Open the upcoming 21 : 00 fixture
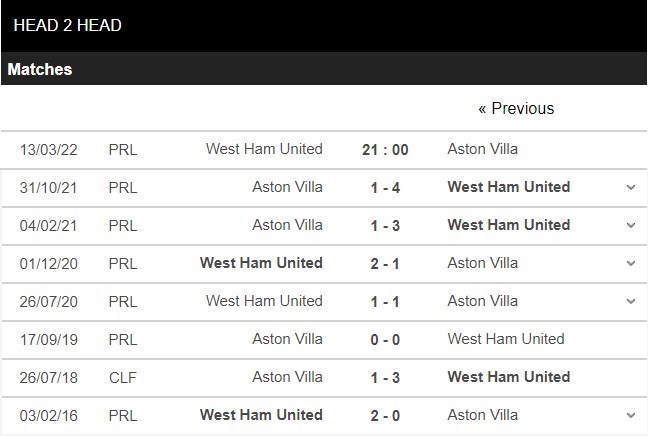 [385, 150]
